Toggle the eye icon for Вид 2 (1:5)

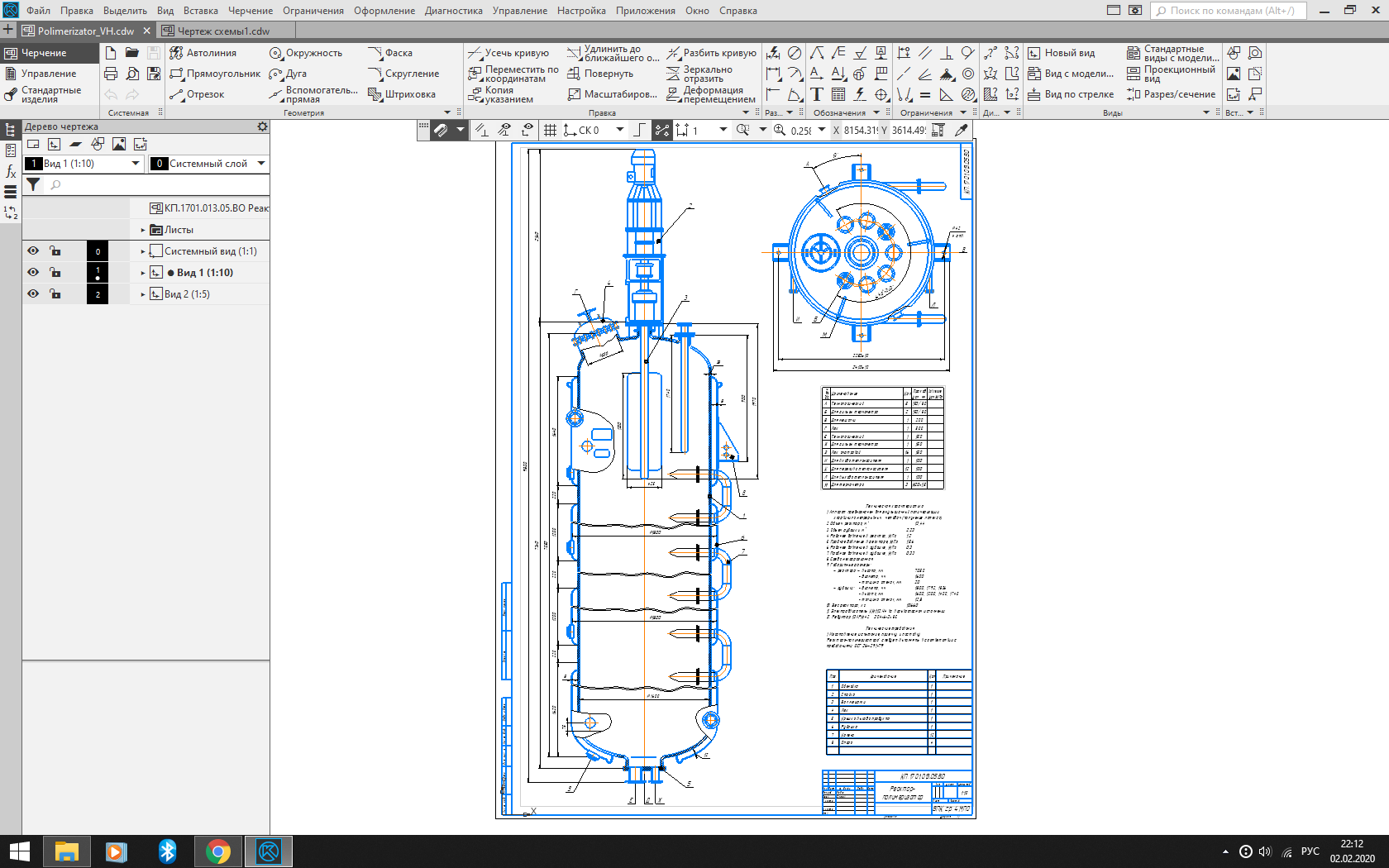(x=33, y=294)
